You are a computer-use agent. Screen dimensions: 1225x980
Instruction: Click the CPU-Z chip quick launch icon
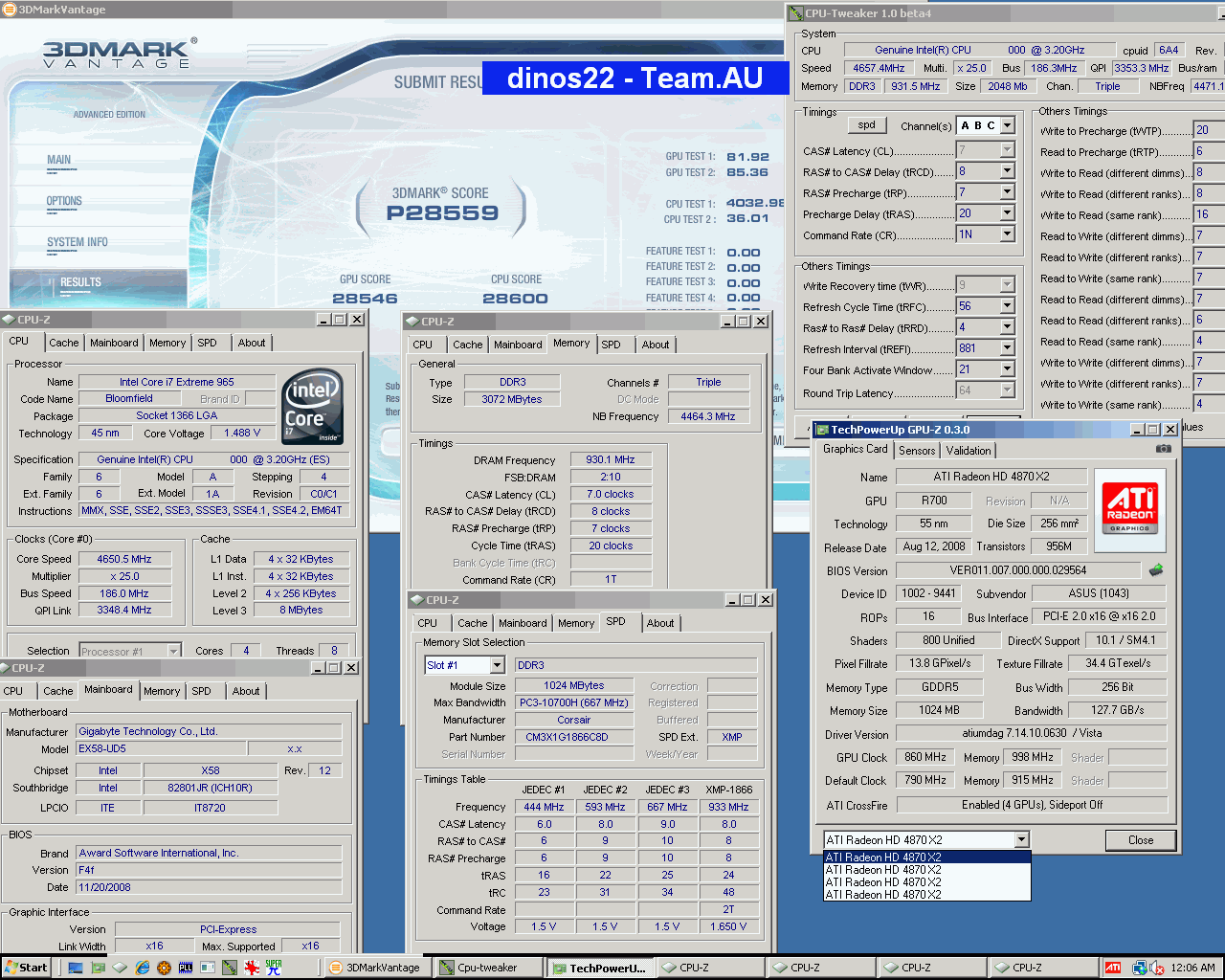[120, 968]
